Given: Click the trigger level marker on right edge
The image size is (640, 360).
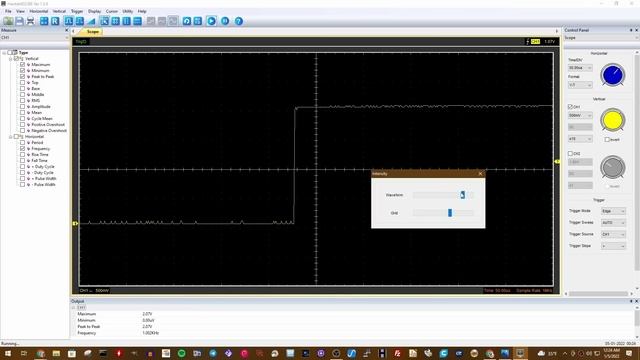Looking at the screenshot, I should 557,162.
